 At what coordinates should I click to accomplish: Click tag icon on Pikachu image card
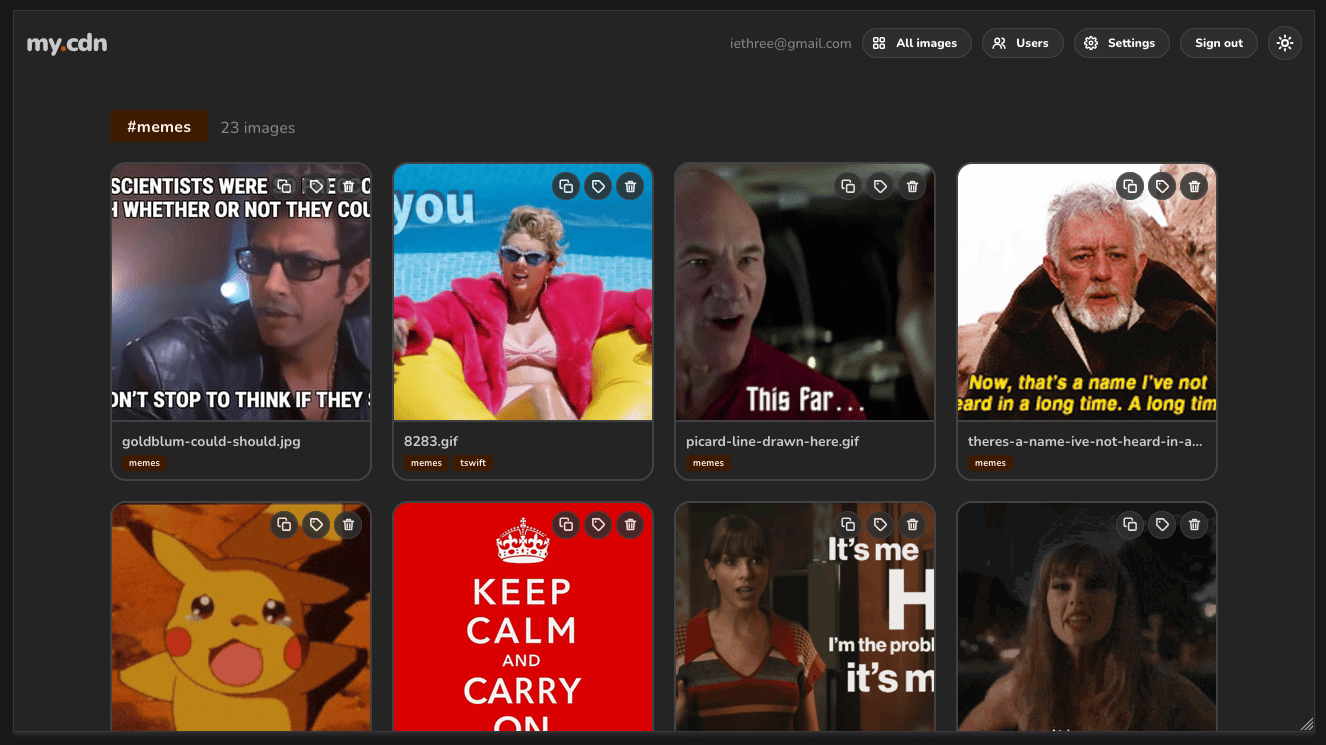[316, 524]
